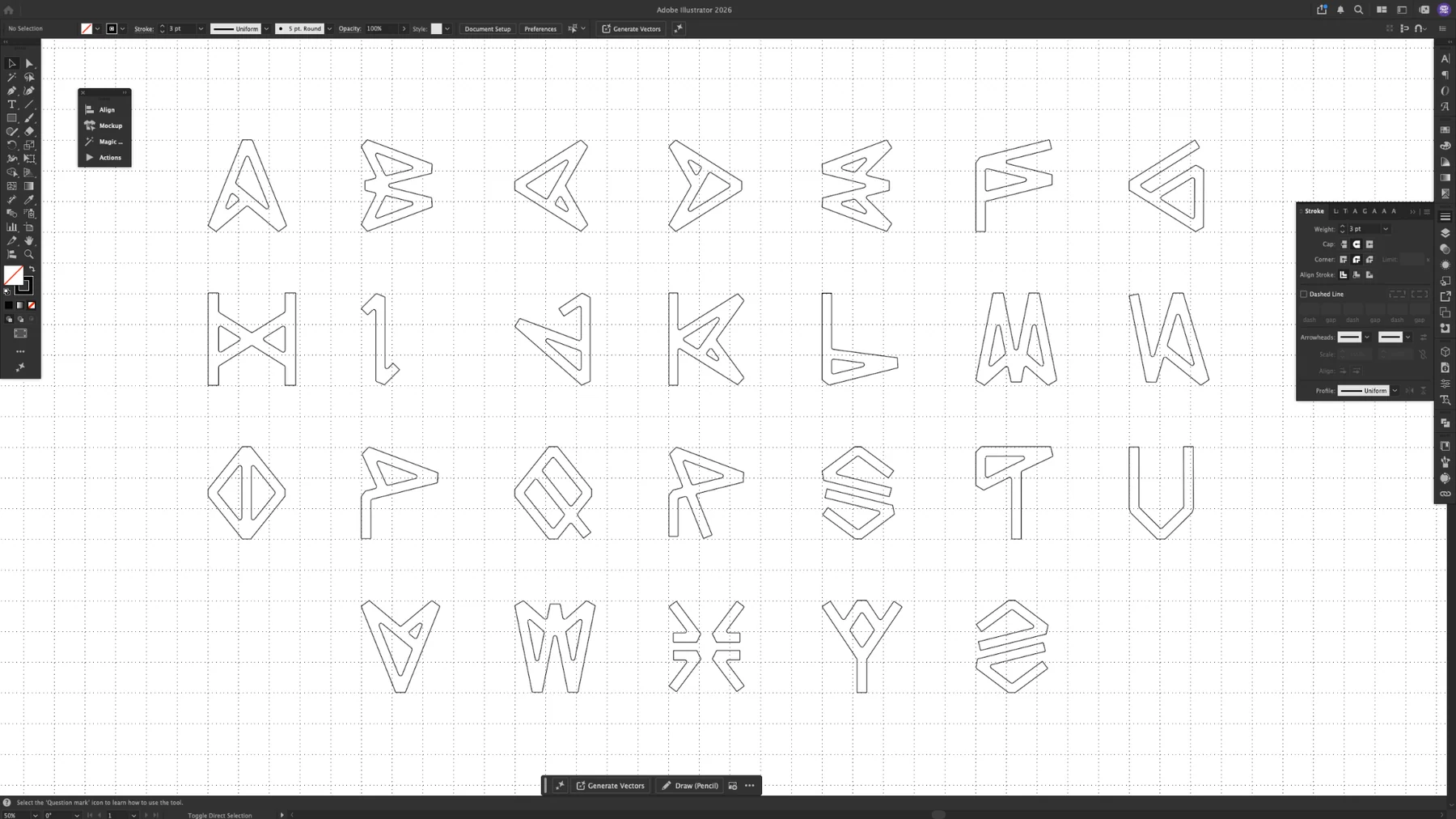This screenshot has width=1456, height=819.
Task: Click Opacity 100% input field
Action: (380, 29)
